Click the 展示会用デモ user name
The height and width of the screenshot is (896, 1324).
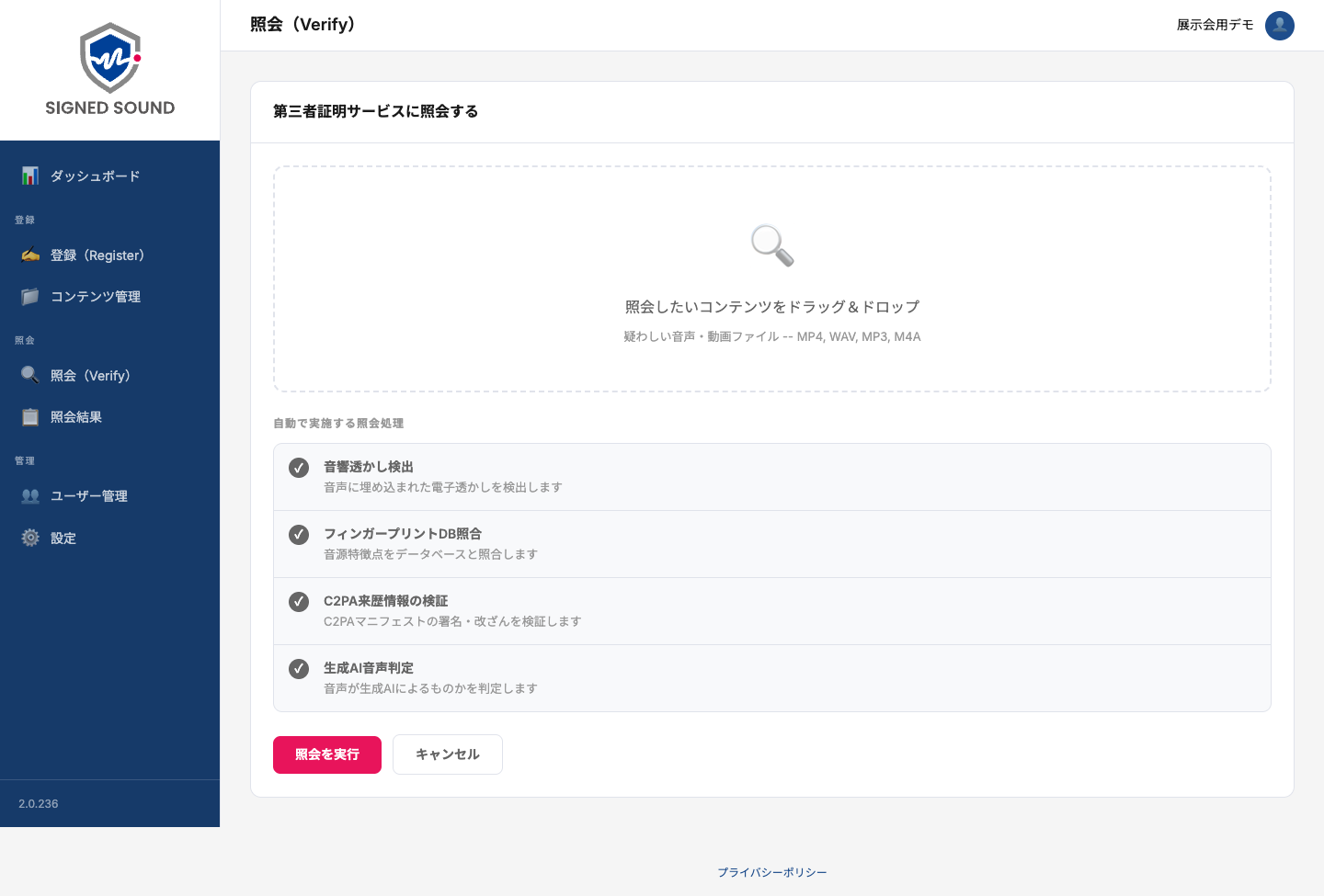click(1216, 25)
